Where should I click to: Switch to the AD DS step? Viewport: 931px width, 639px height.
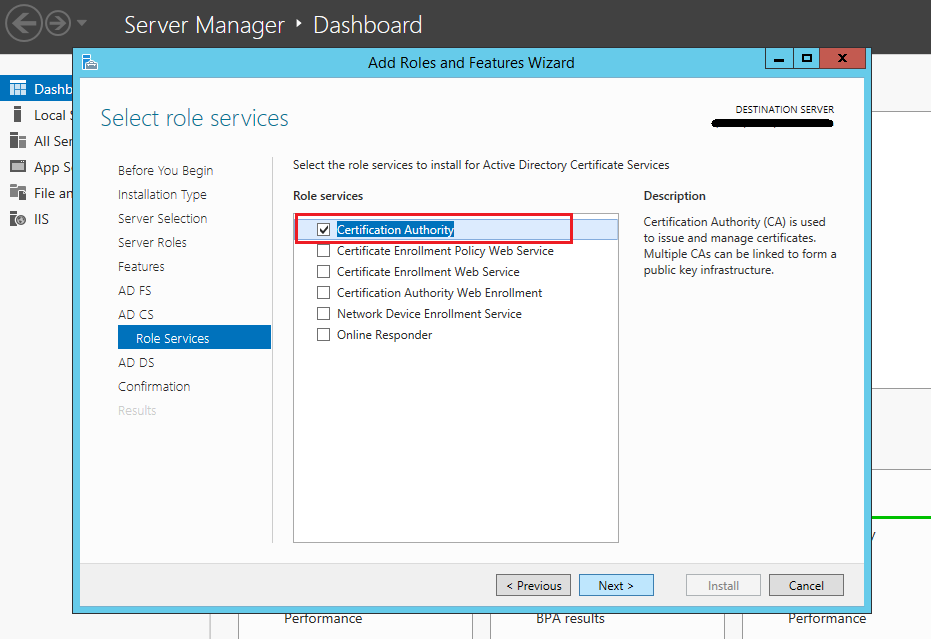[x=136, y=363]
